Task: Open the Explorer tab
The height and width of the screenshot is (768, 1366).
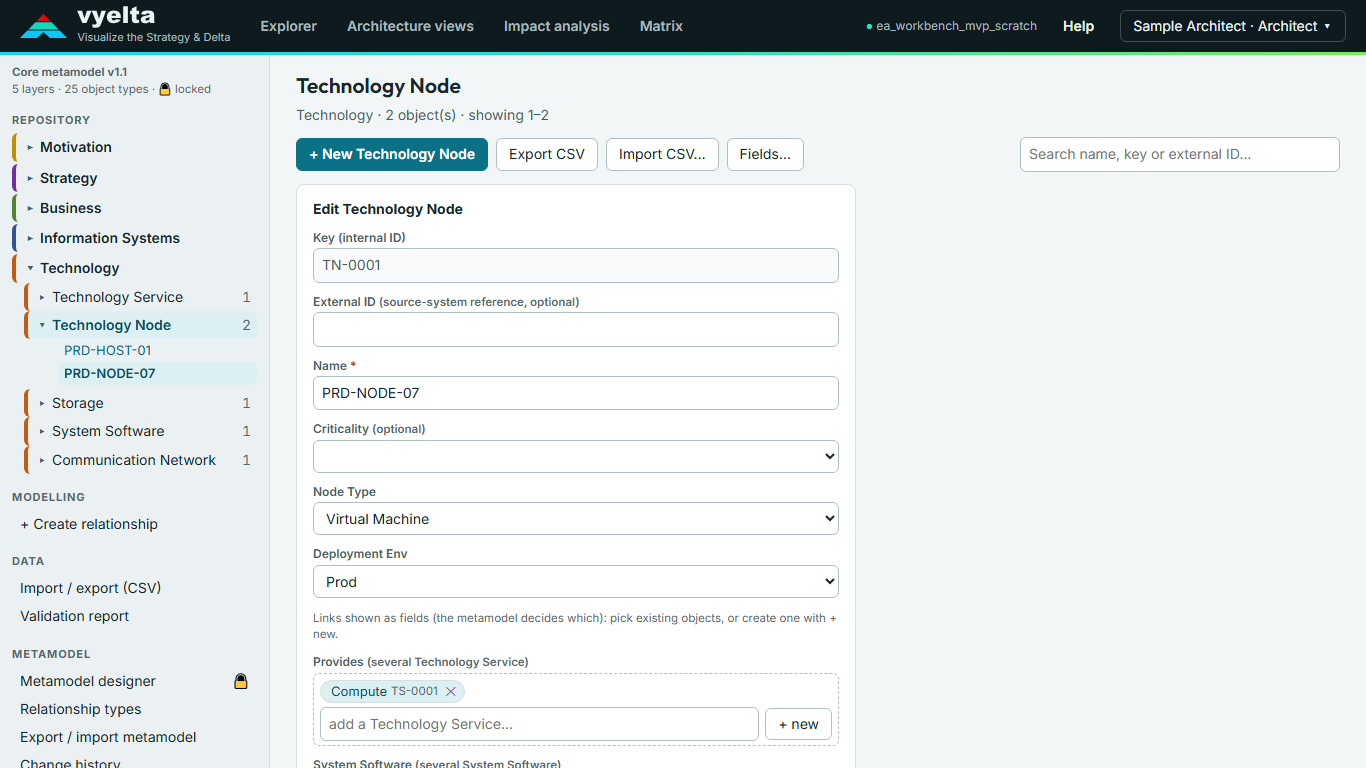Action: click(x=288, y=26)
